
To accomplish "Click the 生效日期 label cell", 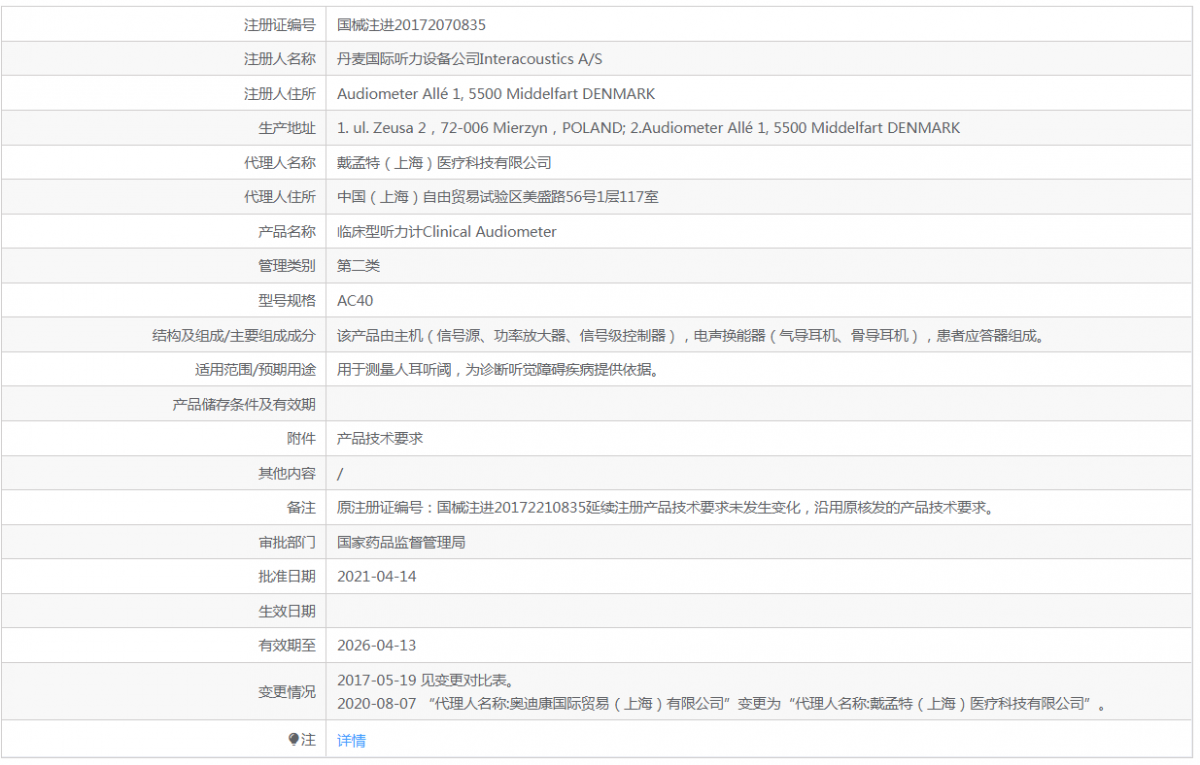I will [164, 611].
